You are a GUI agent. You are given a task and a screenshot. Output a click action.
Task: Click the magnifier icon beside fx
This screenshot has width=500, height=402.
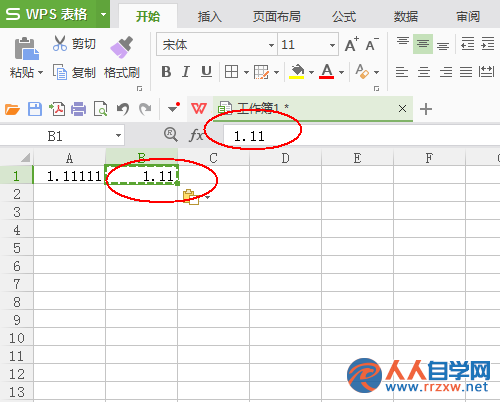[x=171, y=135]
